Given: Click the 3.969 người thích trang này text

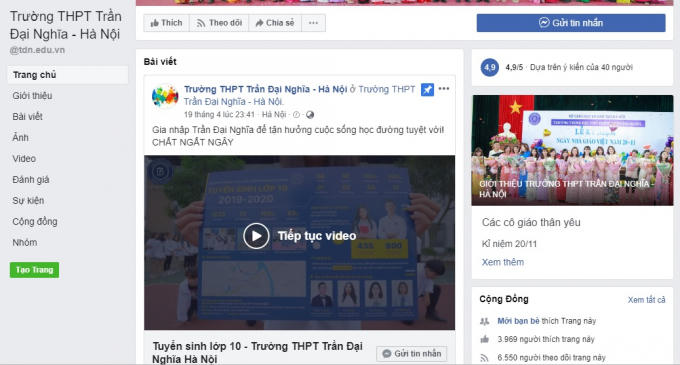Looking at the screenshot, I should coord(546,339).
